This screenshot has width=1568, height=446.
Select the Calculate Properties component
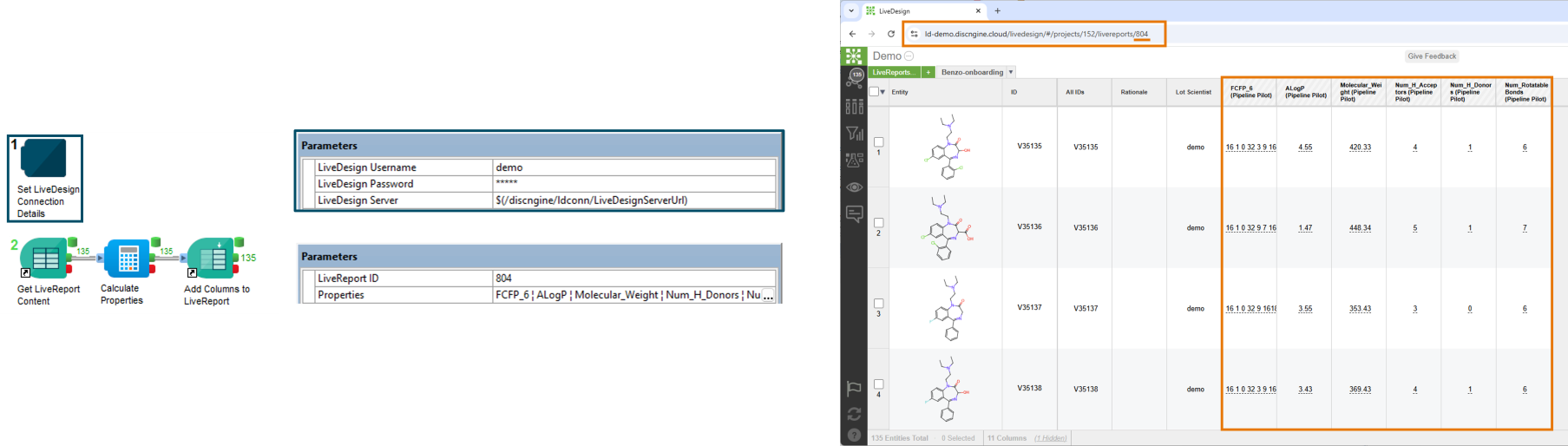tap(128, 259)
